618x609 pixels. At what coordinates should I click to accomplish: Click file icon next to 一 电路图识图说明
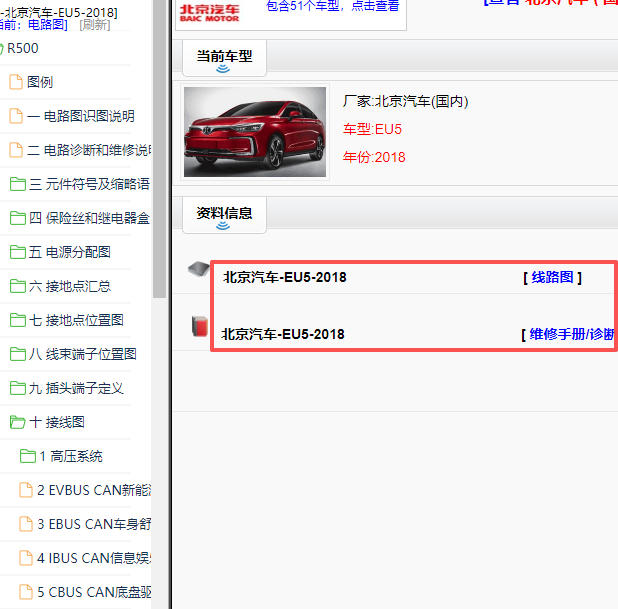coord(16,116)
